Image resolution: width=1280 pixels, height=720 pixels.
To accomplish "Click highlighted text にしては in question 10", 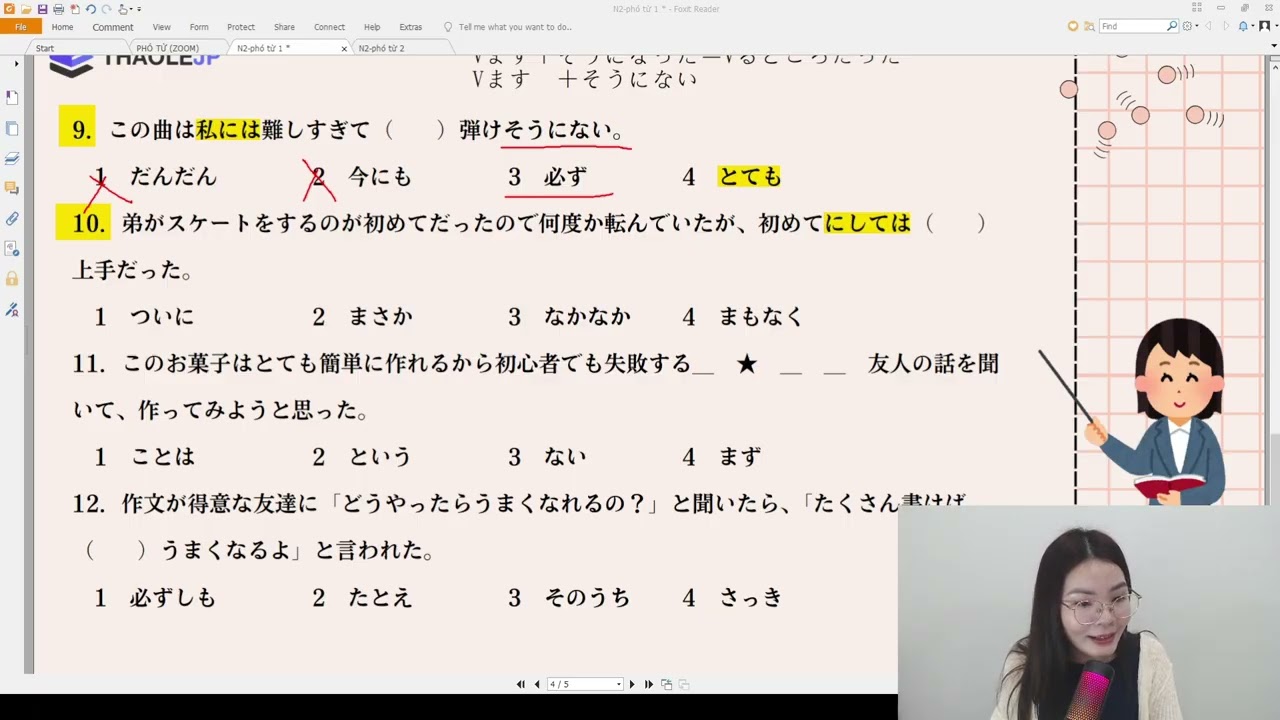I will 867,224.
